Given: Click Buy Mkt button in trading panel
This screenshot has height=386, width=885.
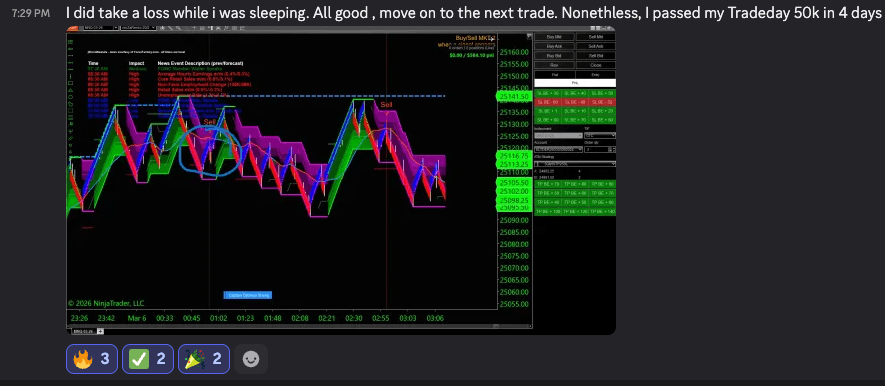Looking at the screenshot, I should 554,37.
